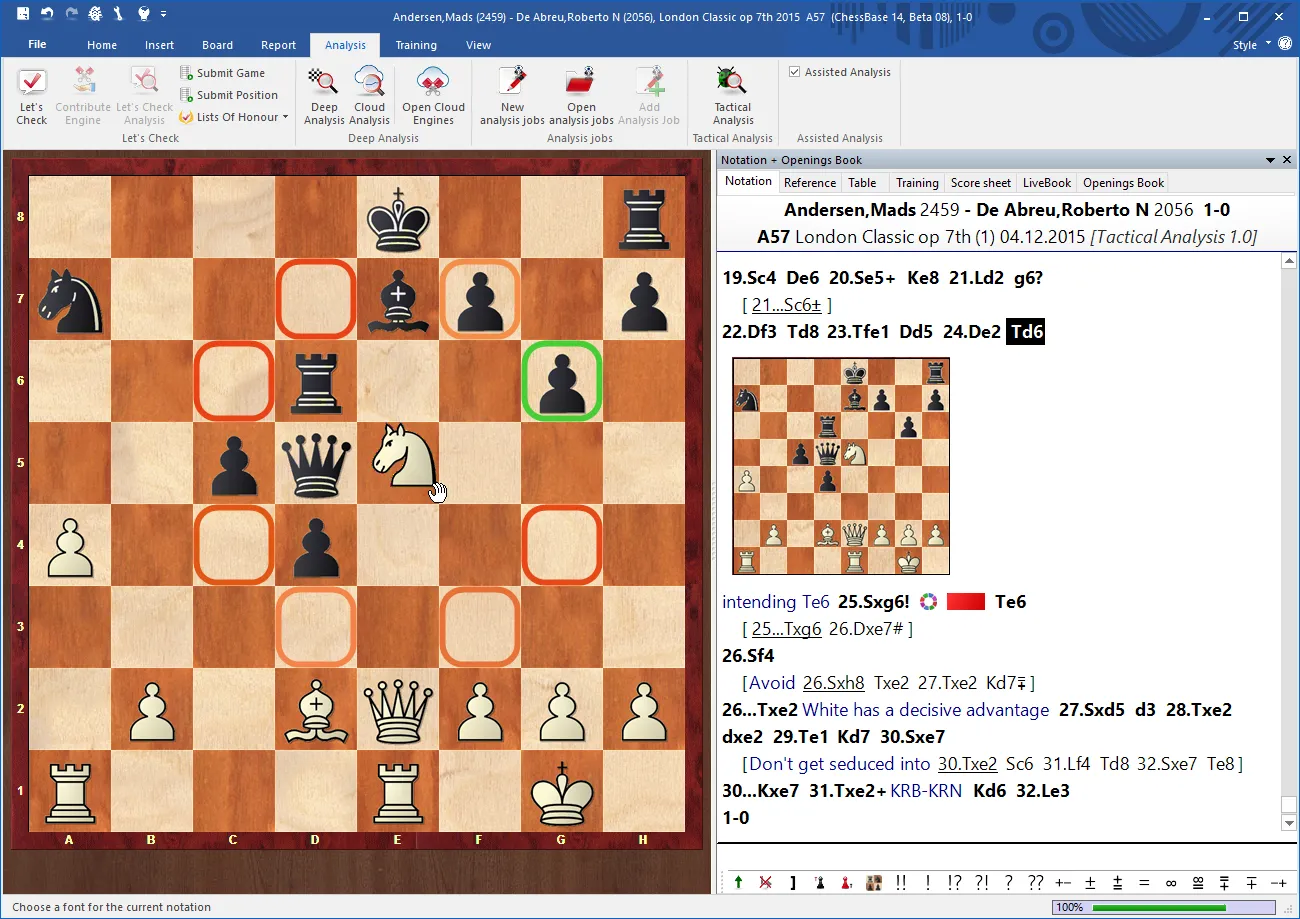Open the Reference tab
Screen dimensions: 1300x919
(x=810, y=182)
